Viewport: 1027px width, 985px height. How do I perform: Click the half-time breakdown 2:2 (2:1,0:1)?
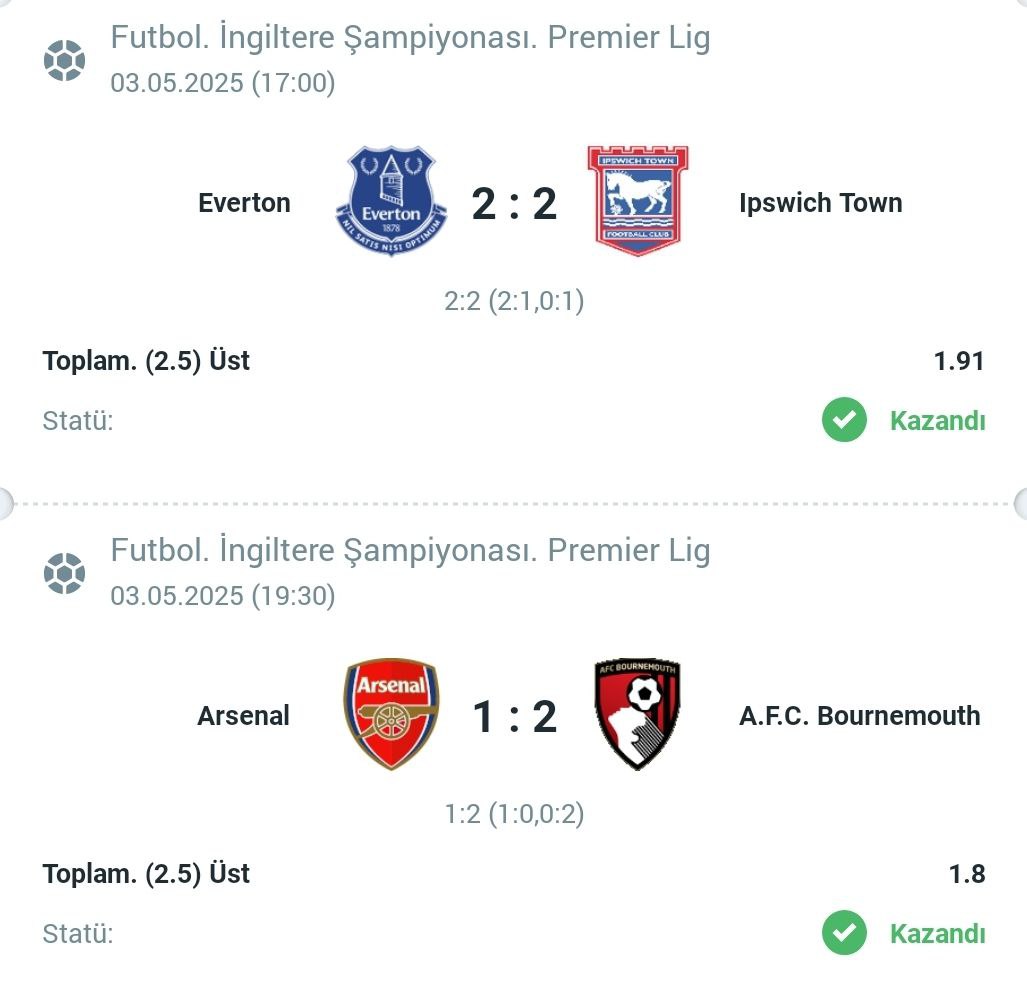click(514, 301)
